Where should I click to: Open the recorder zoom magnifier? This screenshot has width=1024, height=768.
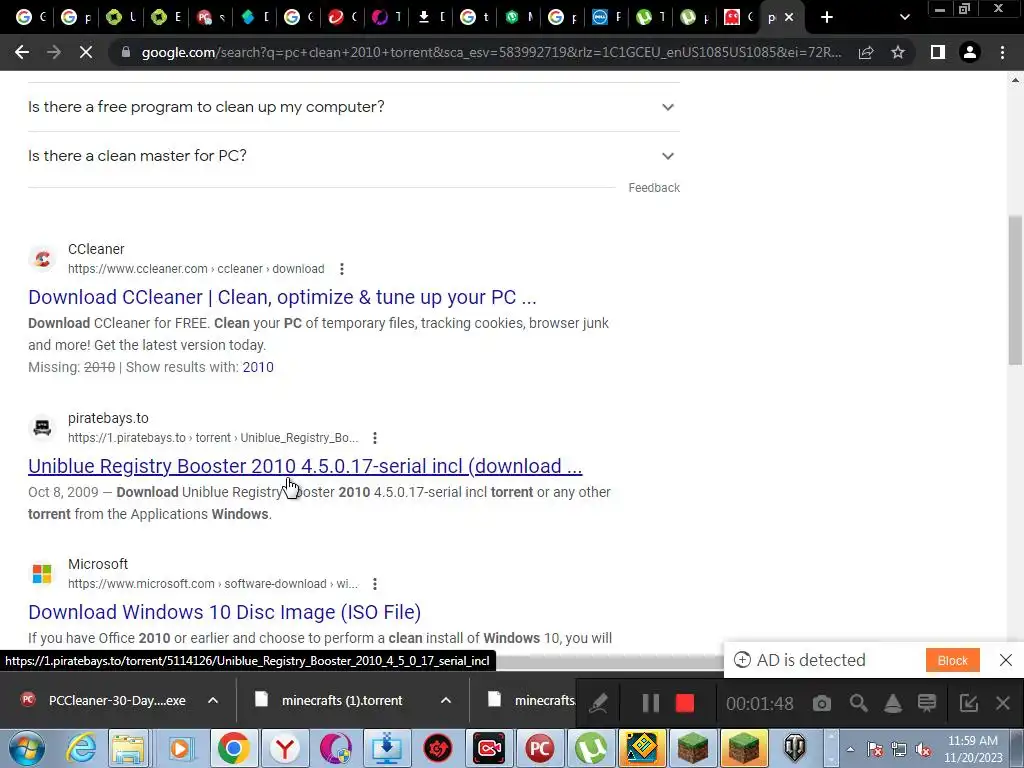tap(858, 703)
